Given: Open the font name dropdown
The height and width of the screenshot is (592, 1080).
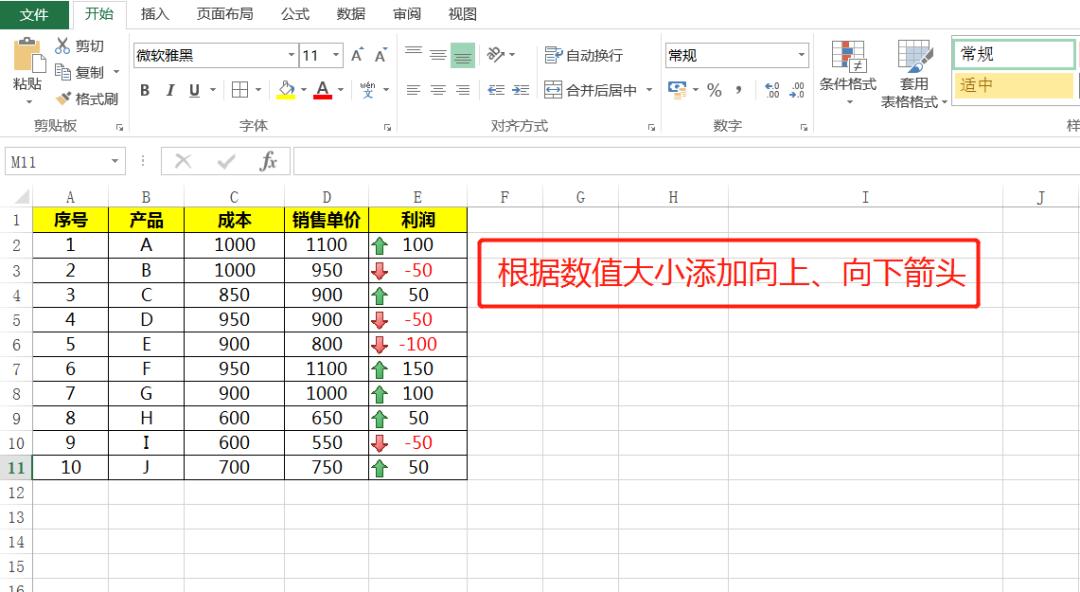Looking at the screenshot, I should (x=291, y=55).
